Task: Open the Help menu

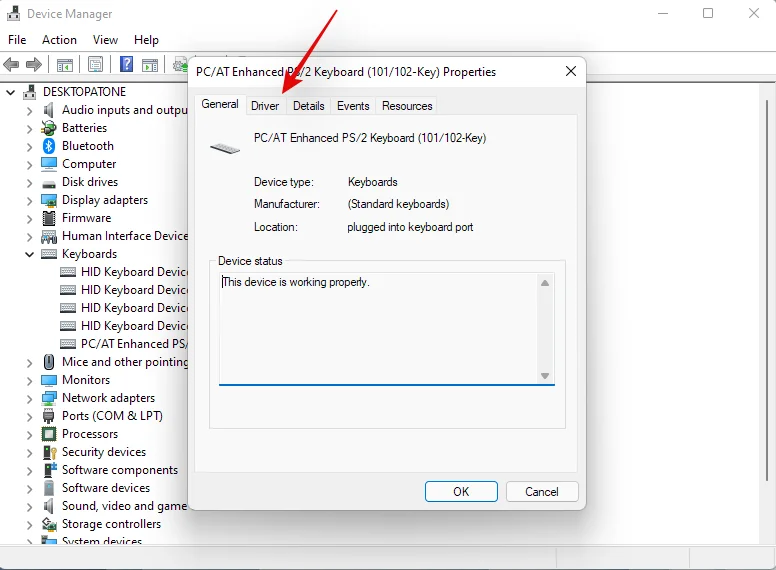Action: click(x=146, y=40)
